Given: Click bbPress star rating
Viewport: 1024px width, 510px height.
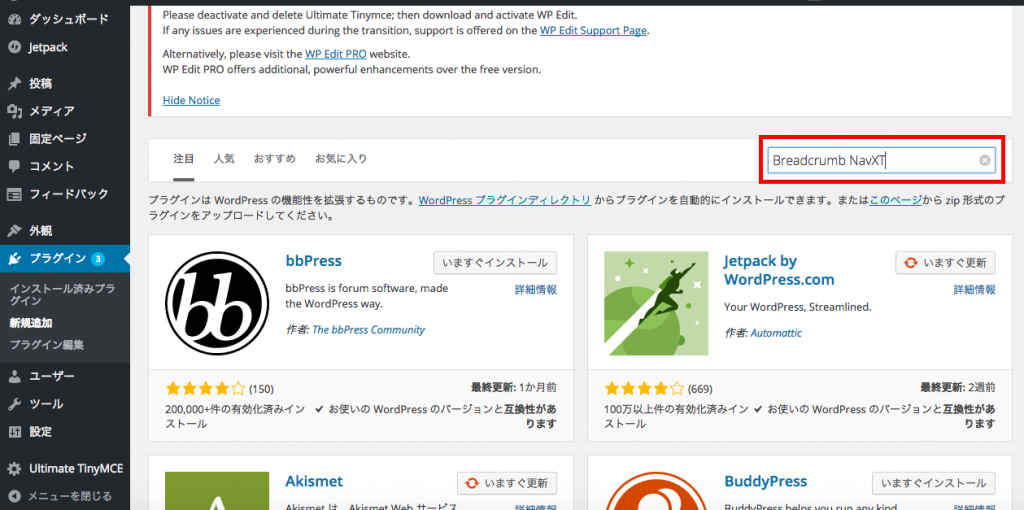Looking at the screenshot, I should click(206, 389).
